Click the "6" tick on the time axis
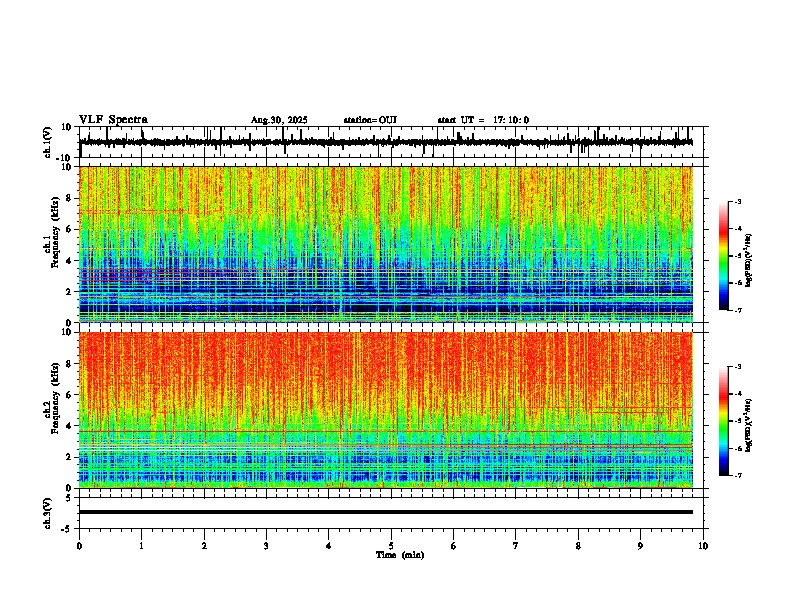 pos(454,546)
